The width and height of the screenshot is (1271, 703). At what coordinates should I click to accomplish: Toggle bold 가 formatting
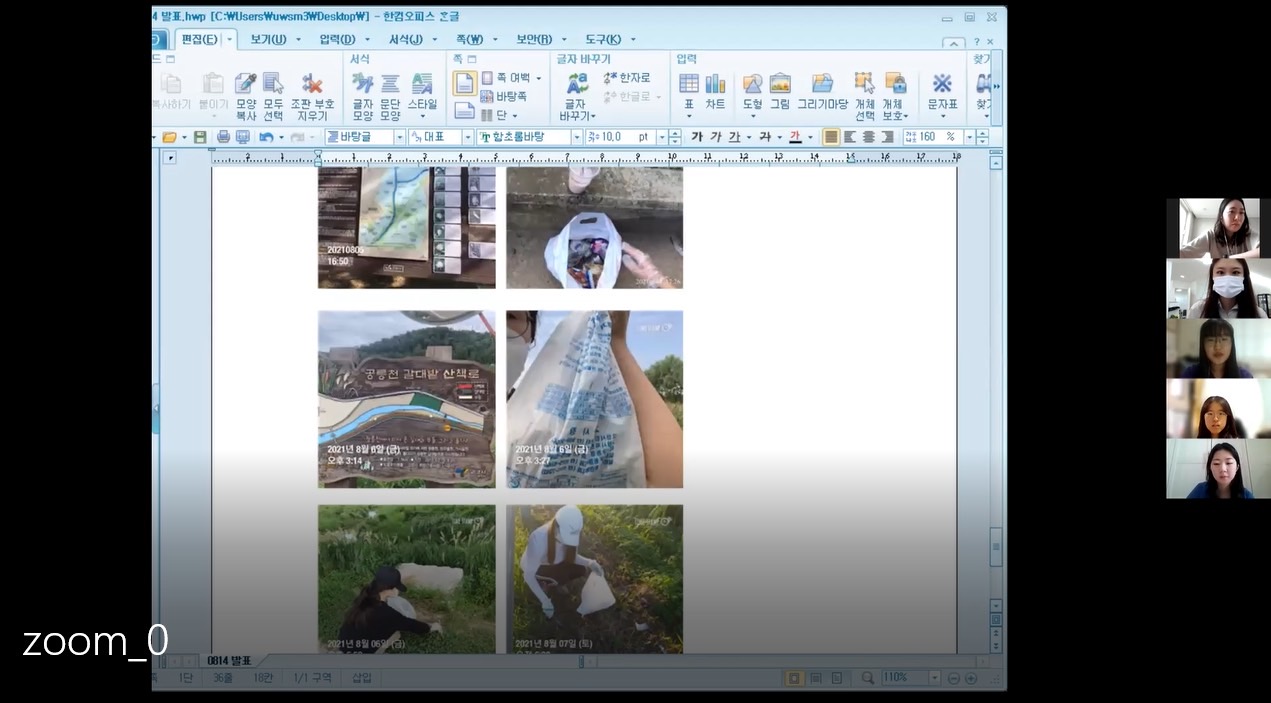tap(697, 137)
